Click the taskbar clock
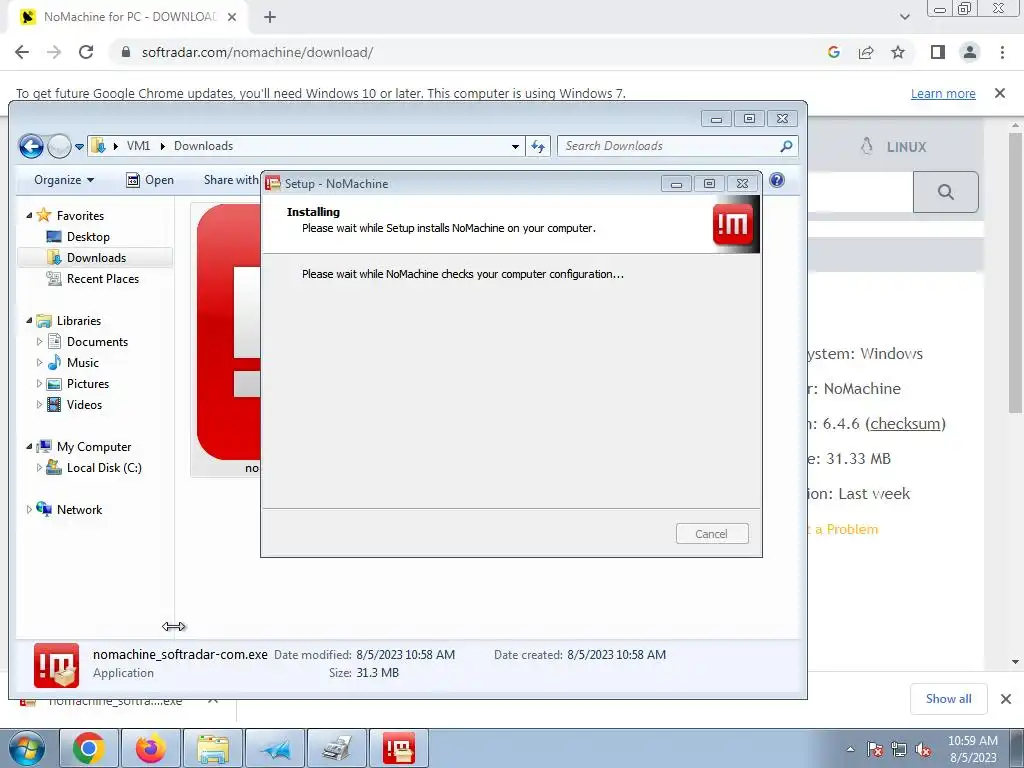The image size is (1024, 768). 972,749
